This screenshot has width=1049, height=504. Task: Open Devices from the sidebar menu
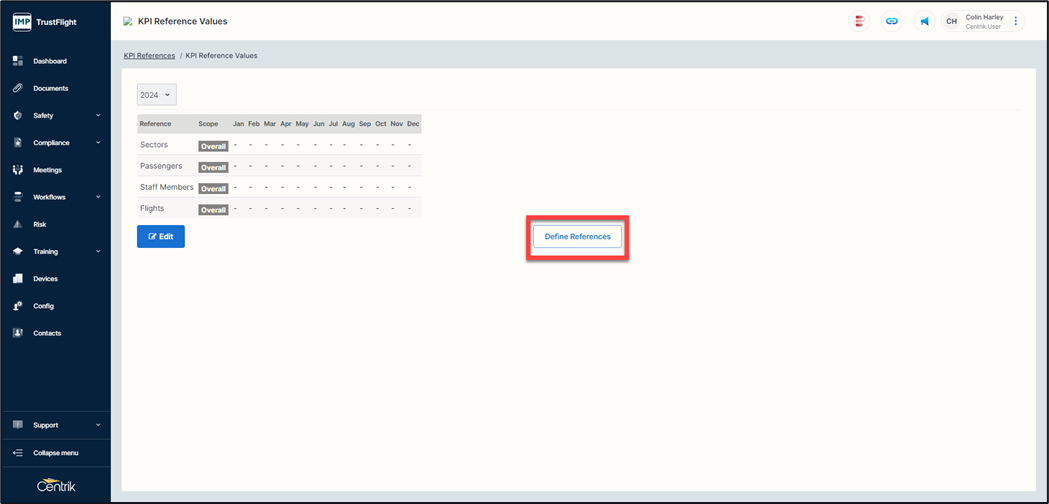coord(45,278)
